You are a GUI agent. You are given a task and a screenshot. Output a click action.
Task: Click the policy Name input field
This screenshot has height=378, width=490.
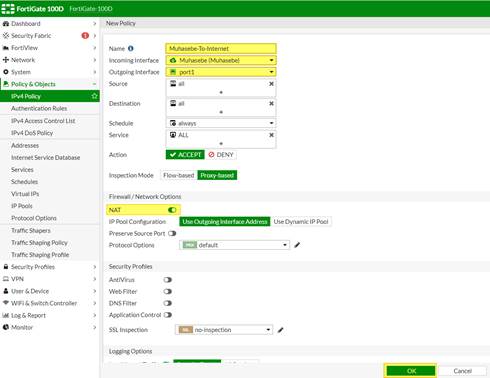coord(221,49)
